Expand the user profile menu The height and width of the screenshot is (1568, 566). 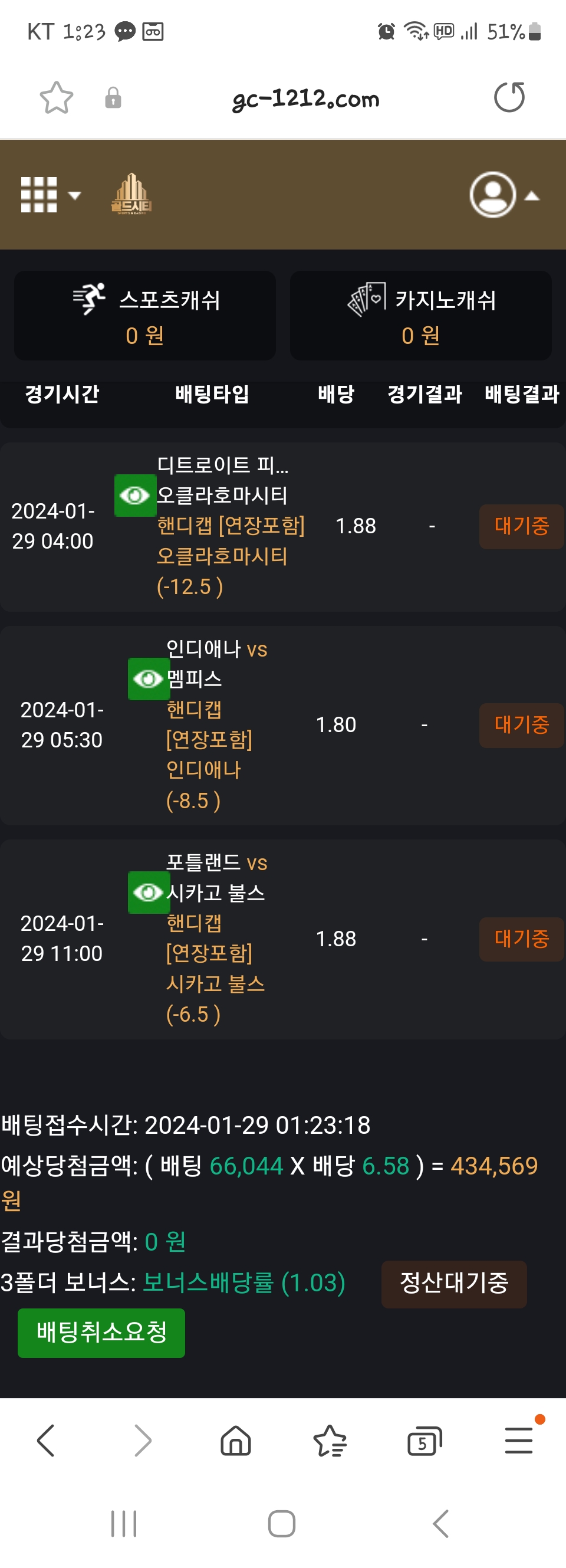[x=504, y=195]
